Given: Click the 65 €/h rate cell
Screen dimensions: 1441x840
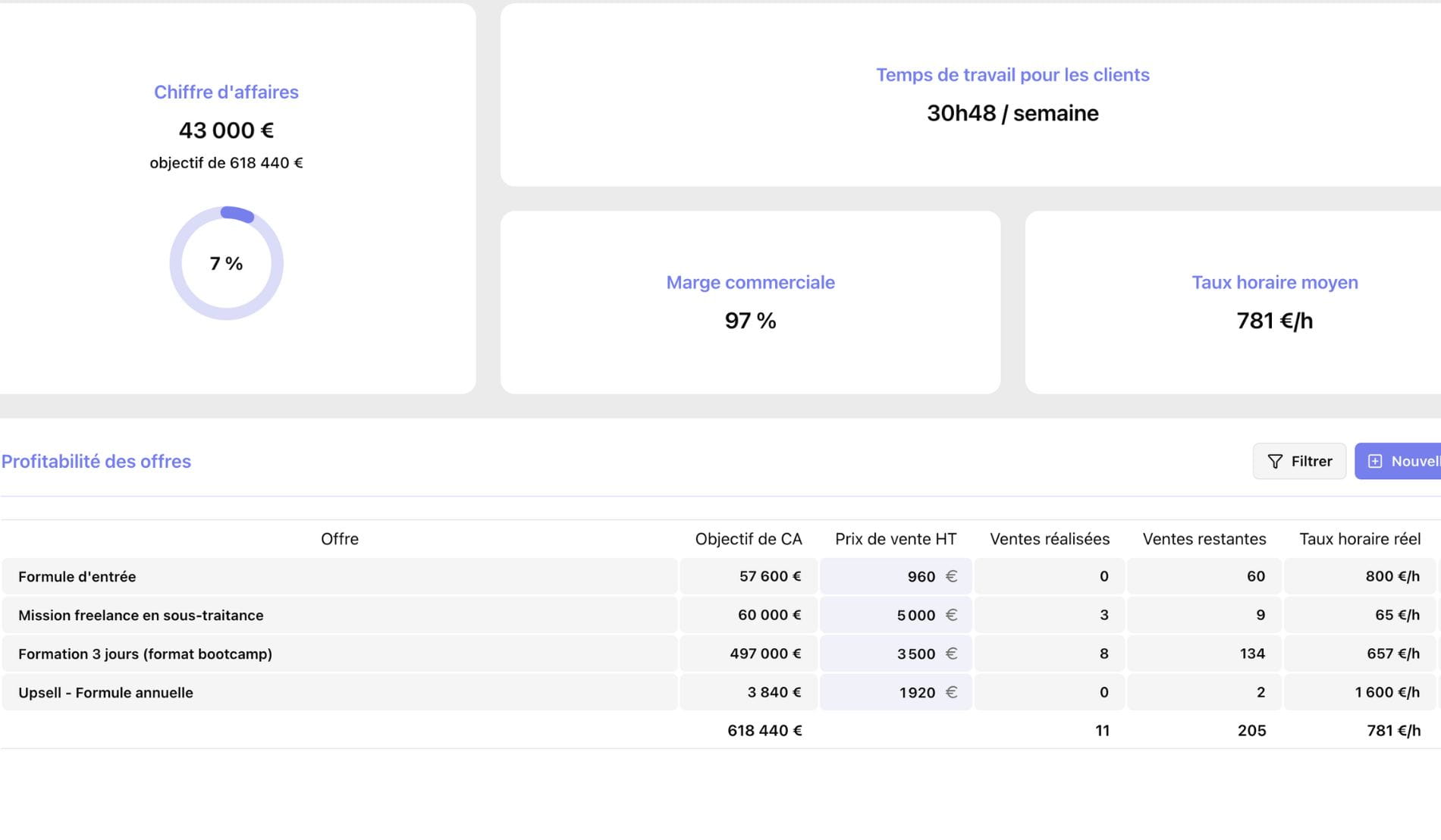Looking at the screenshot, I should point(1360,615).
